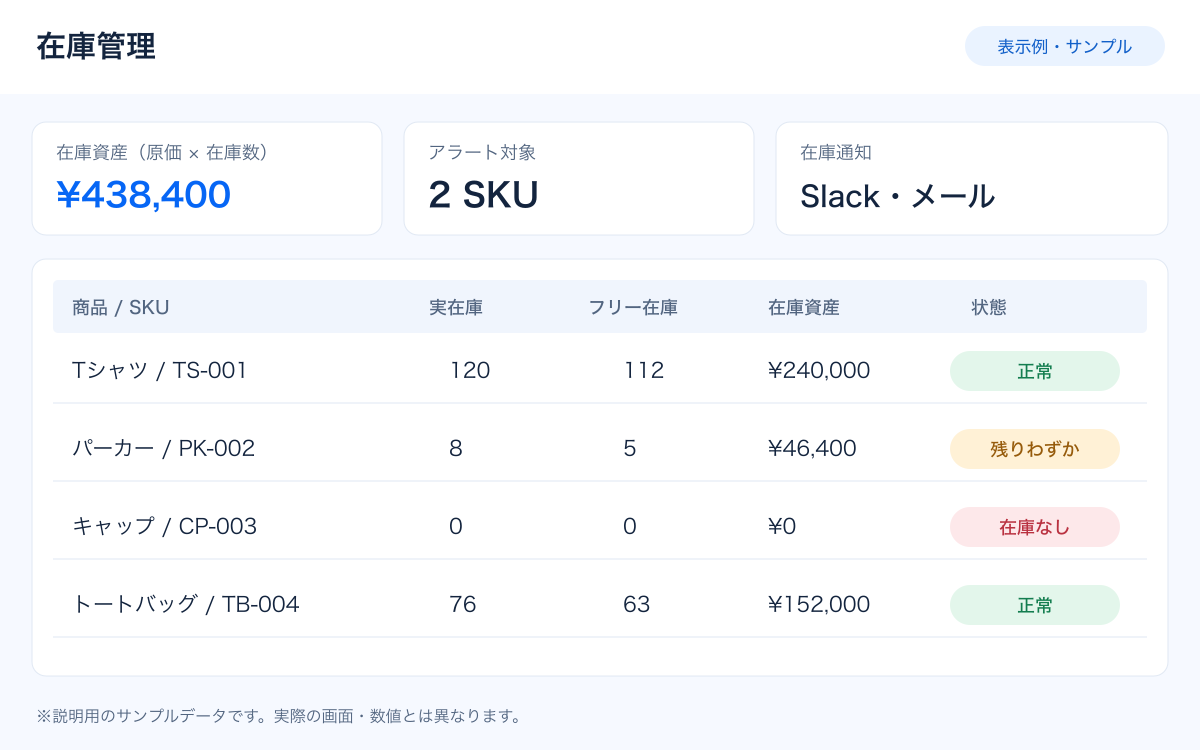Click the ※説明用のサンプルデータです footnote
Screen dimensions: 1200x750
(279, 716)
